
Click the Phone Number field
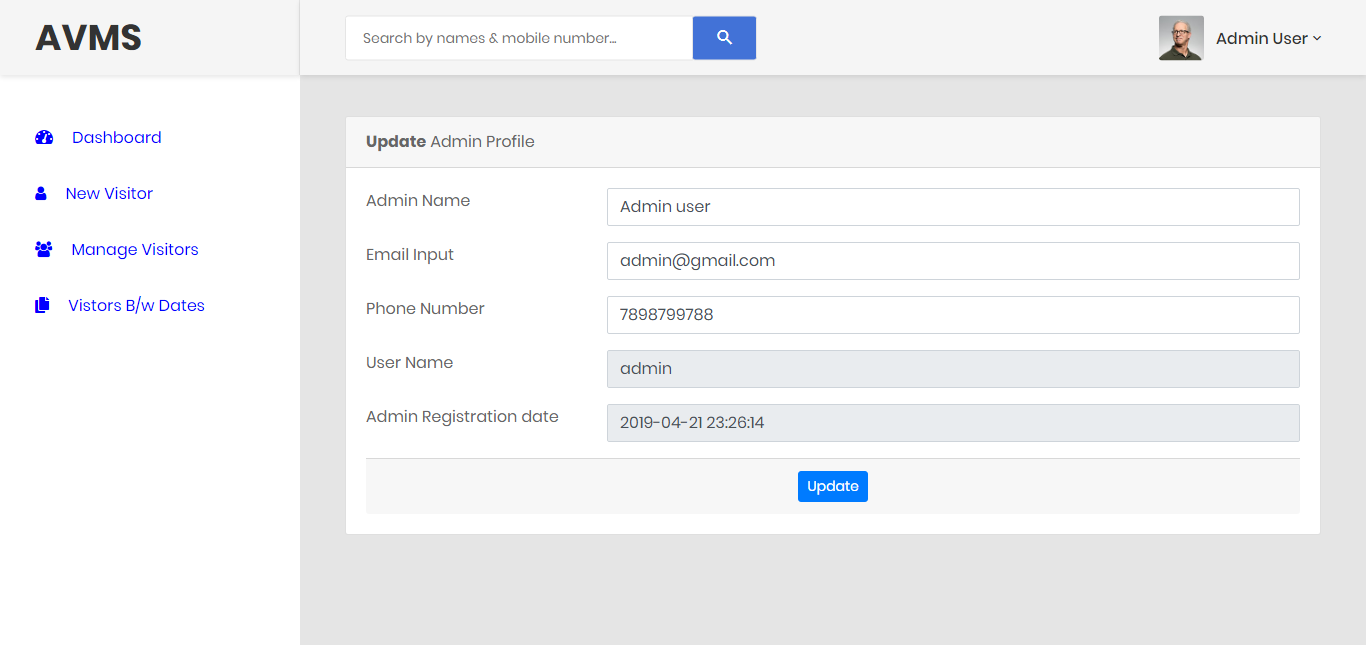[953, 314]
